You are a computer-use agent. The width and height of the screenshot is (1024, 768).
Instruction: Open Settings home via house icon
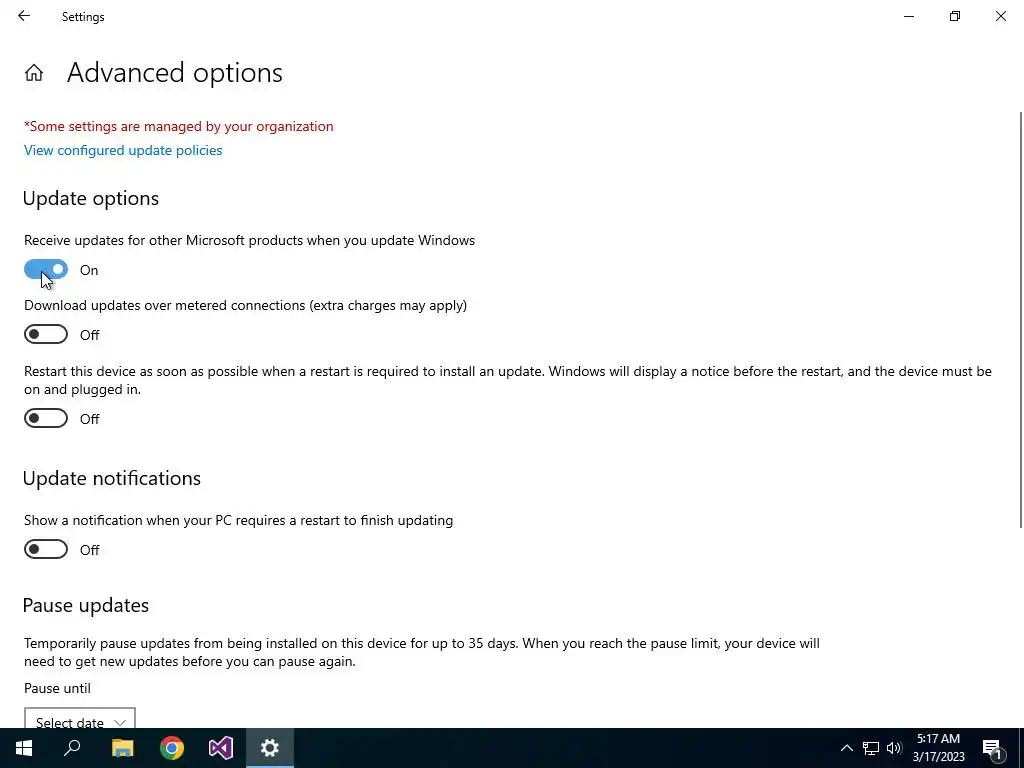(x=34, y=72)
